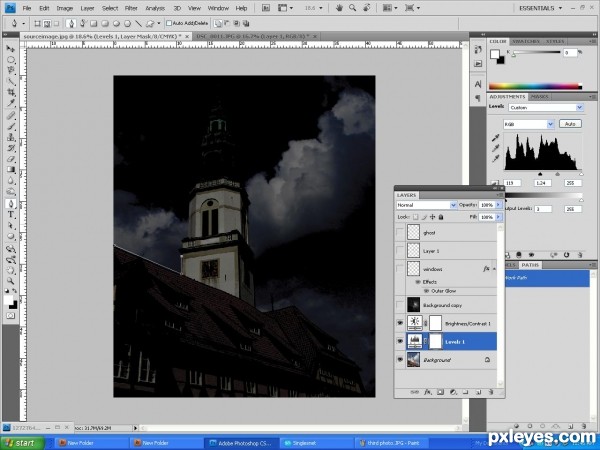Select the Pen tool in toolbox
Viewport: 600px width, 450px height.
click(10, 204)
